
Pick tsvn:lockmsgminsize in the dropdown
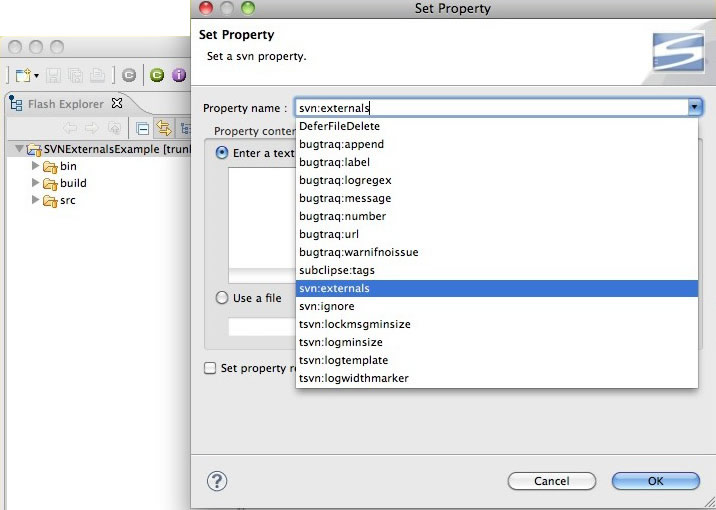[497, 324]
